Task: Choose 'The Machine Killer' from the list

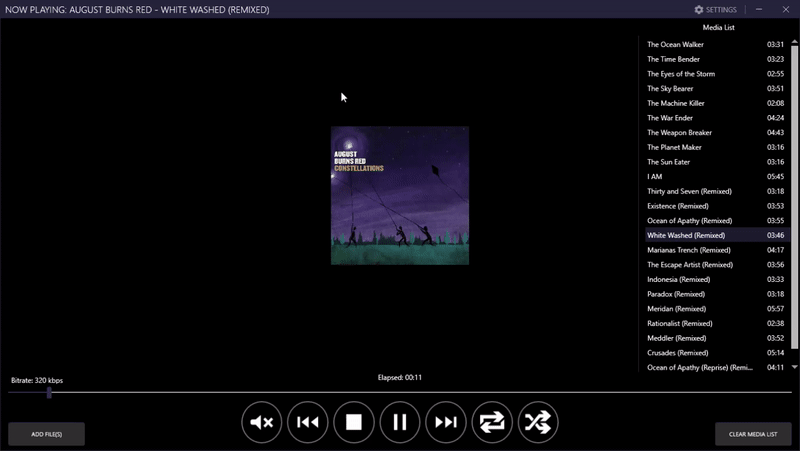Action: click(715, 103)
